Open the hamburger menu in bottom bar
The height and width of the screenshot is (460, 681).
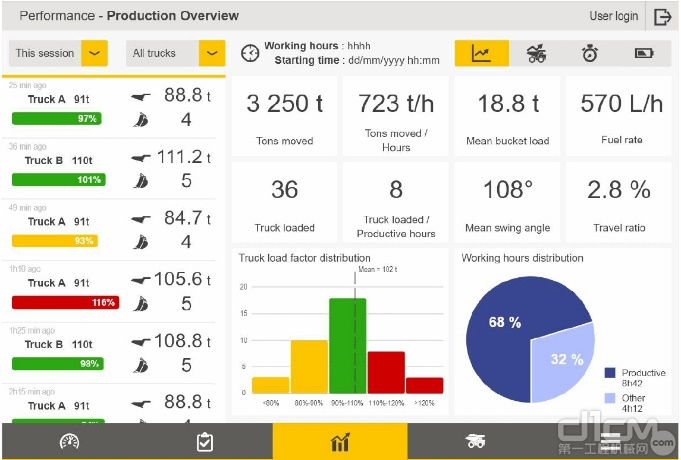pos(610,441)
